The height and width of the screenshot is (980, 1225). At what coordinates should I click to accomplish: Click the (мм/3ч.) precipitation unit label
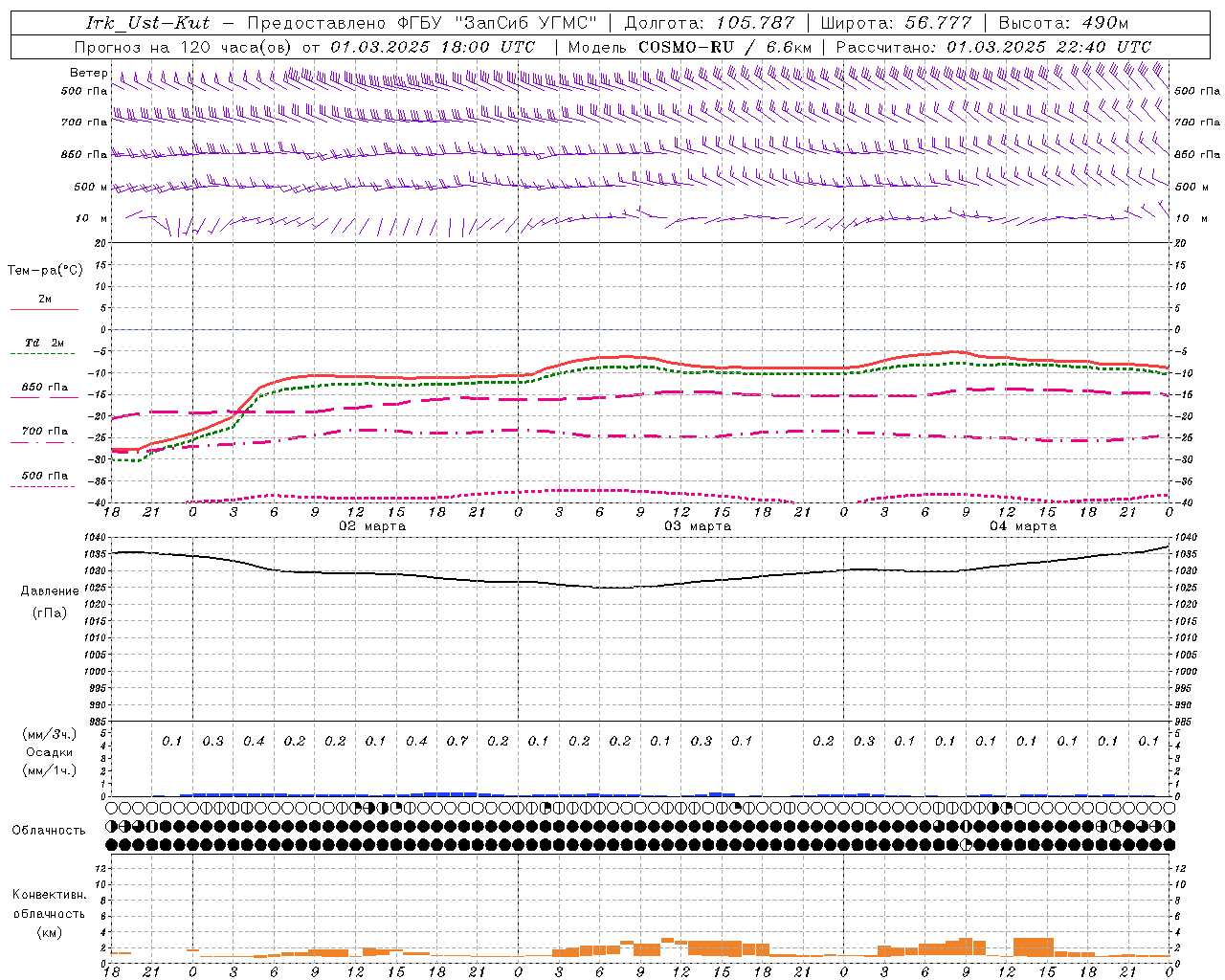click(50, 734)
